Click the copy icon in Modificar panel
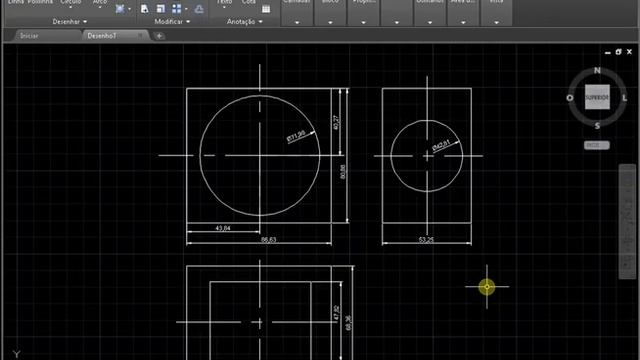 144,9
